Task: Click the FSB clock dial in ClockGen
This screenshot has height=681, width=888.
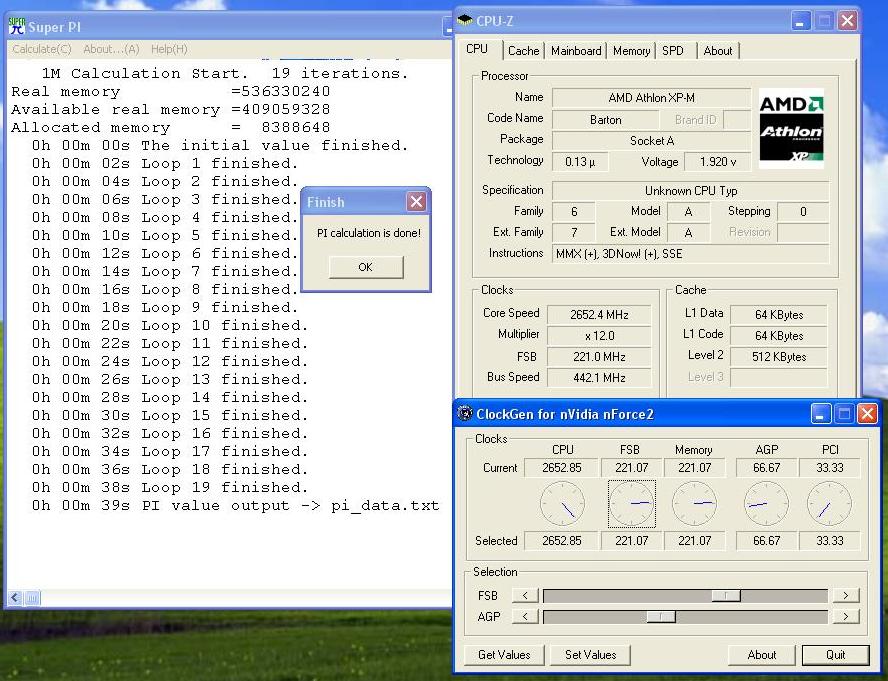Action: point(631,503)
